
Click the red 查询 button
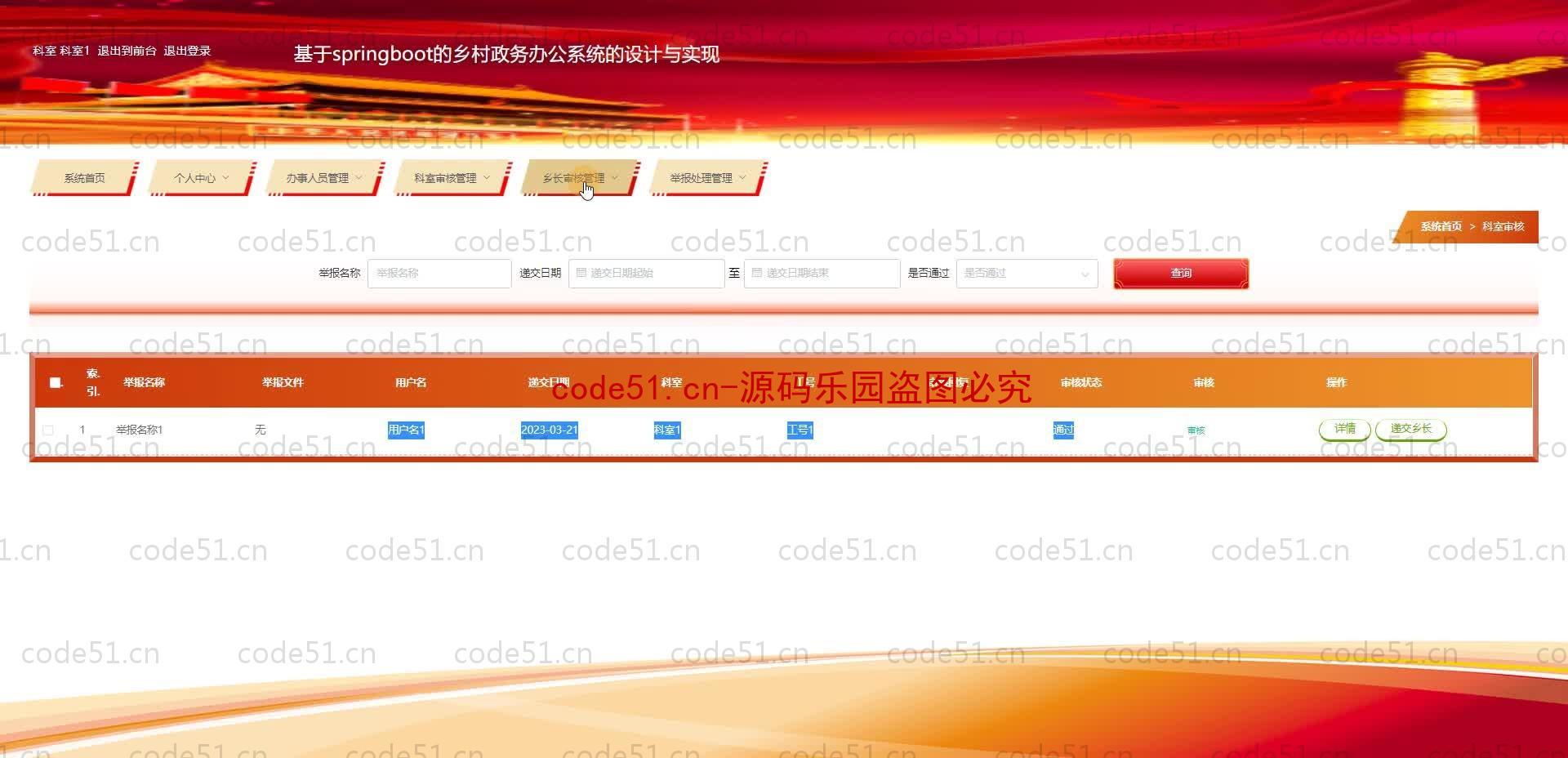(1181, 273)
